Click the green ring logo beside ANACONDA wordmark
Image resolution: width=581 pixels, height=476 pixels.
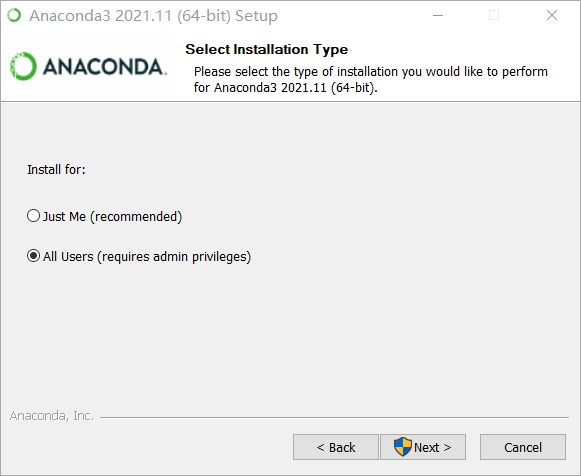click(23, 66)
